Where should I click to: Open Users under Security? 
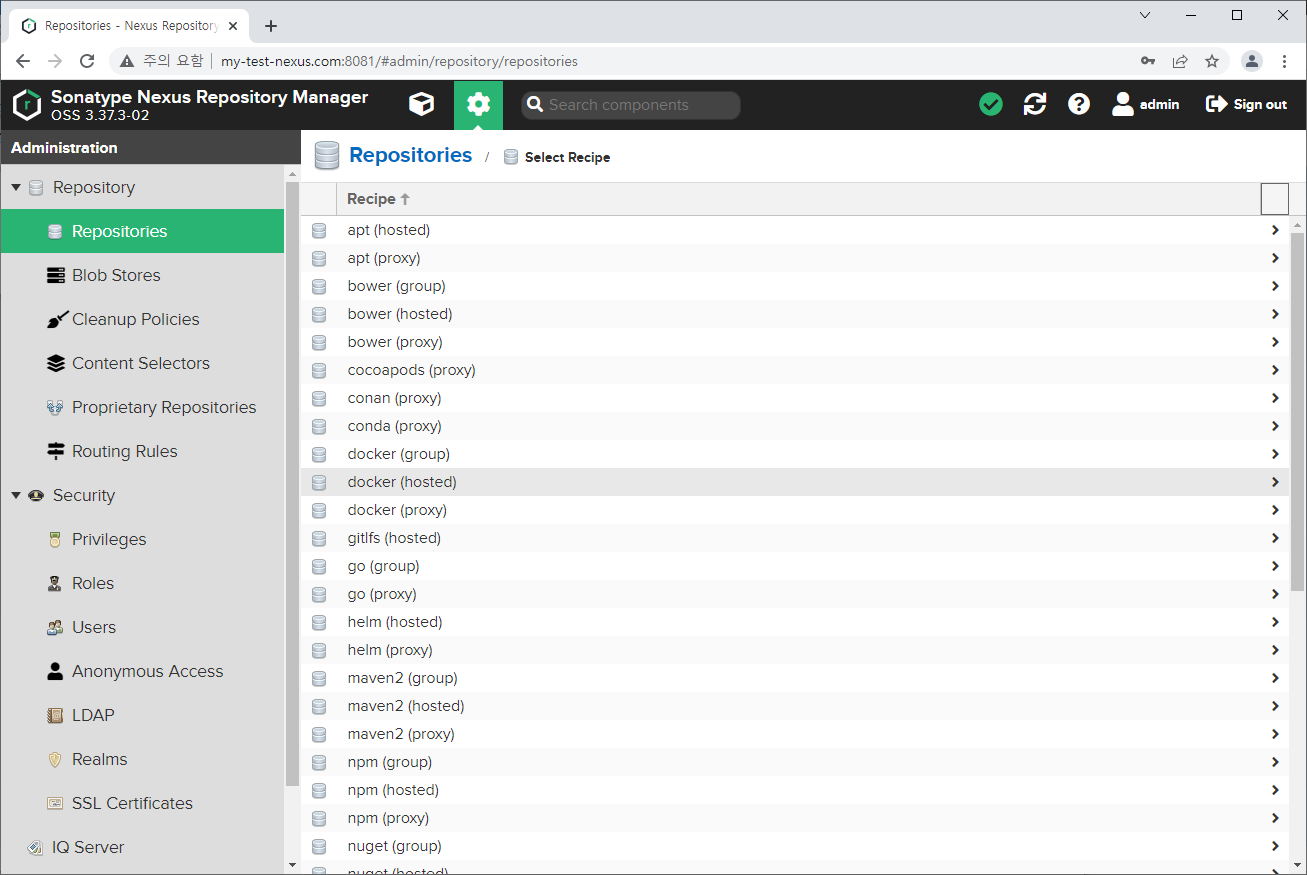click(x=142, y=627)
